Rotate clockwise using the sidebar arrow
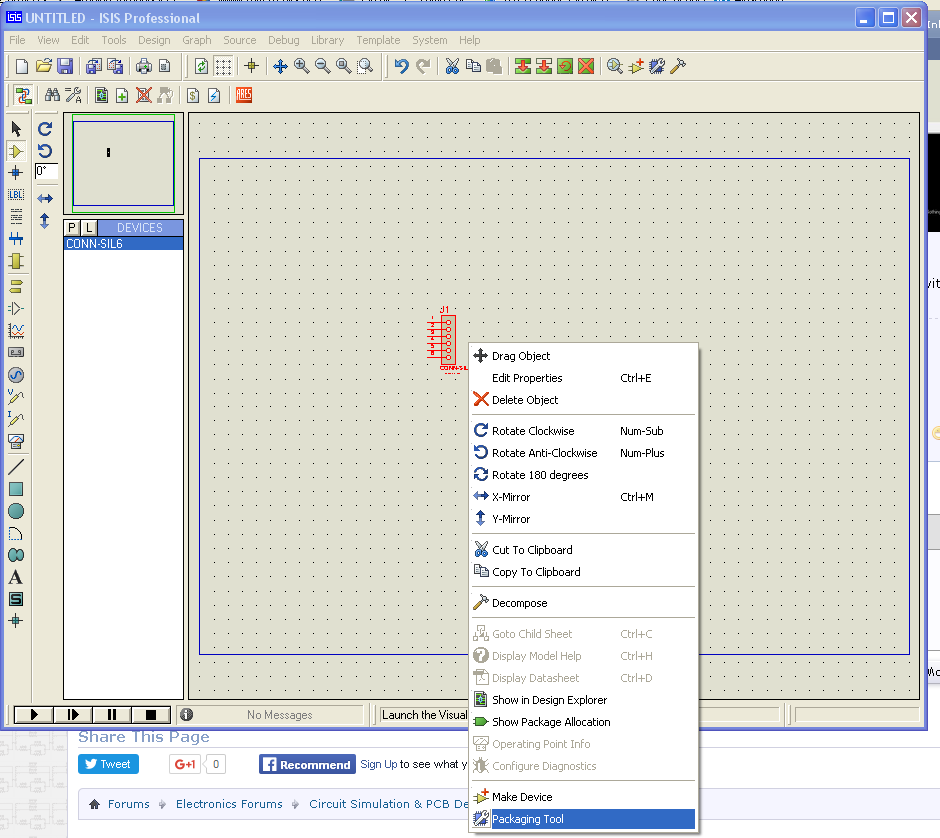 [45, 129]
